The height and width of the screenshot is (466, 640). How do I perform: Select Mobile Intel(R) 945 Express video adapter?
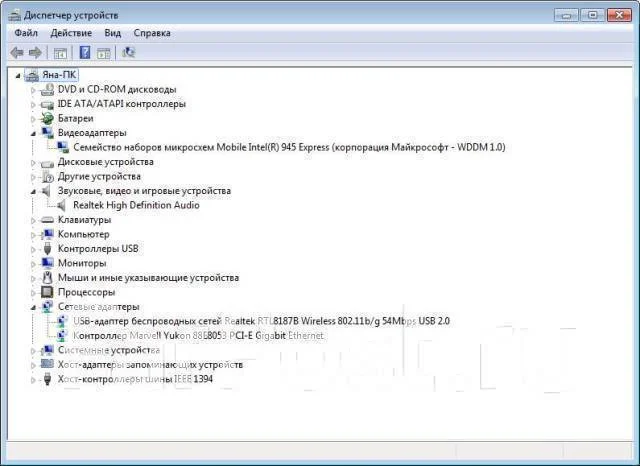(x=289, y=147)
